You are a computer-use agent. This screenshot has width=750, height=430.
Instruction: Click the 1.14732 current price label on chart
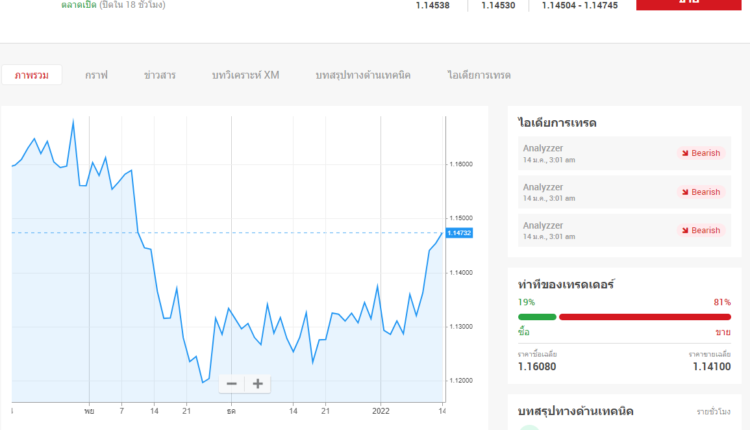click(459, 233)
